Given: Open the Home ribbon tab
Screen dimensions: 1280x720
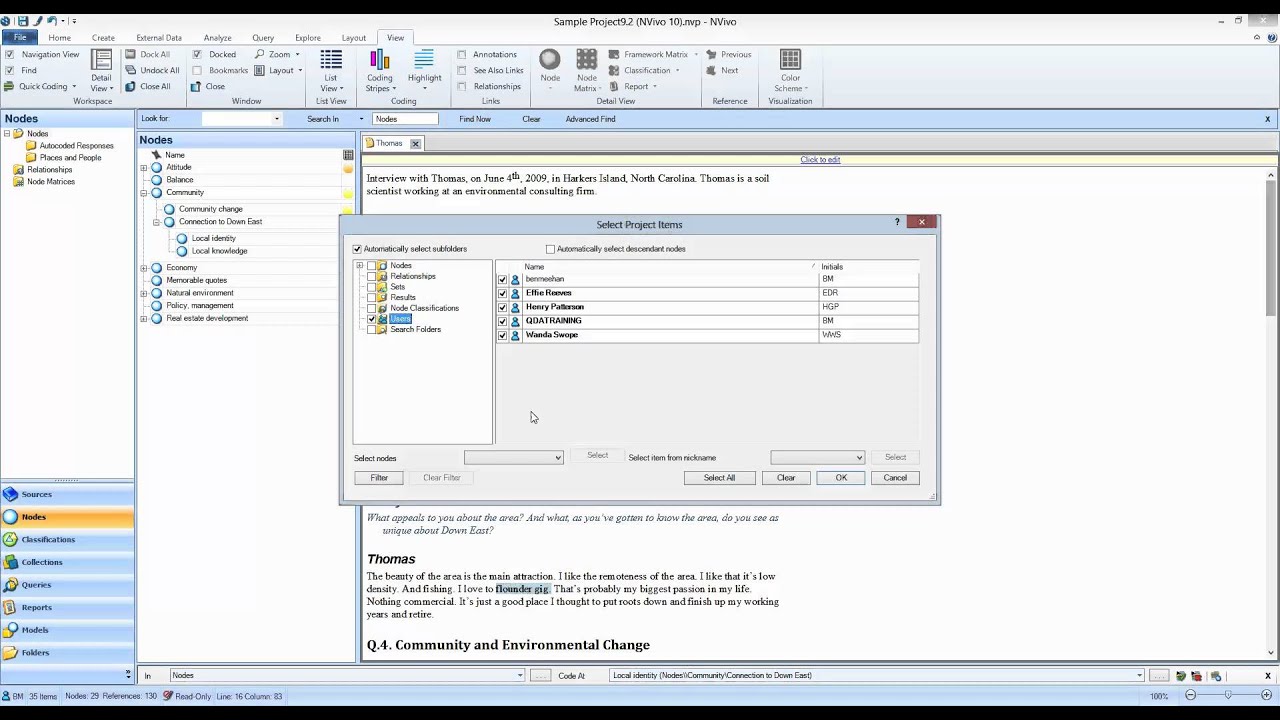Looking at the screenshot, I should [59, 38].
